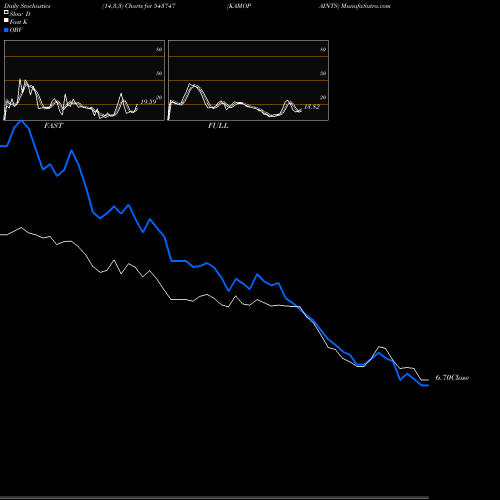Click the OBV legend label
Viewport: 500px width, 500px height.
coord(16,30)
